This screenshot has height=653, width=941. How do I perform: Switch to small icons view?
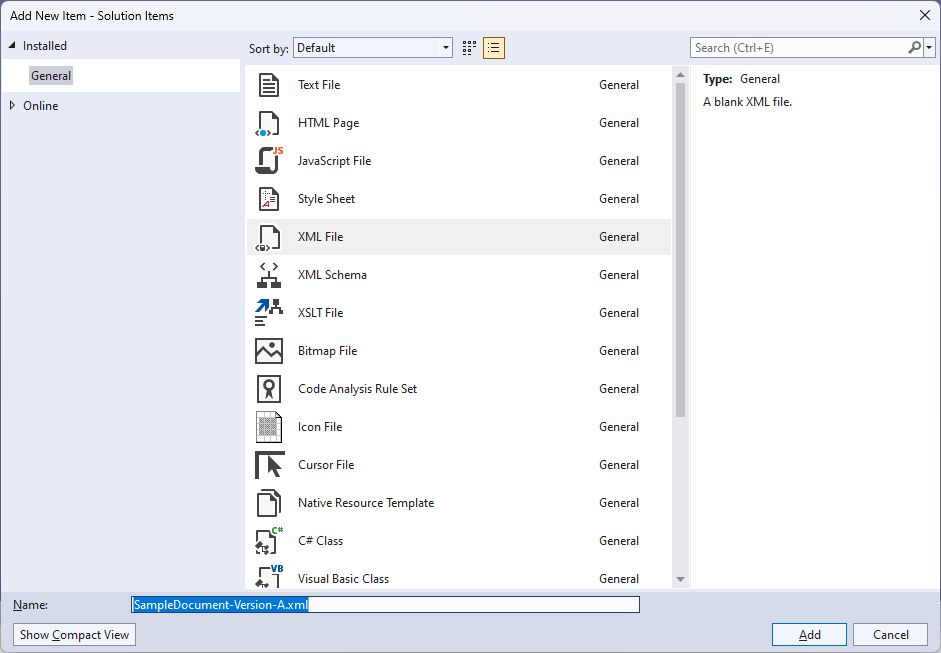point(468,47)
